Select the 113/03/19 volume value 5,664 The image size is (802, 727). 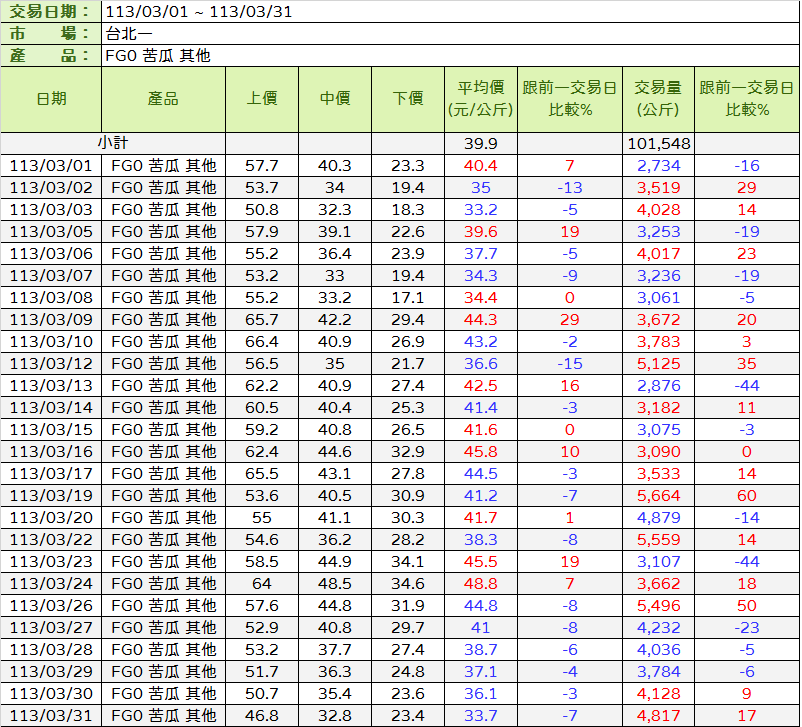[x=659, y=496]
